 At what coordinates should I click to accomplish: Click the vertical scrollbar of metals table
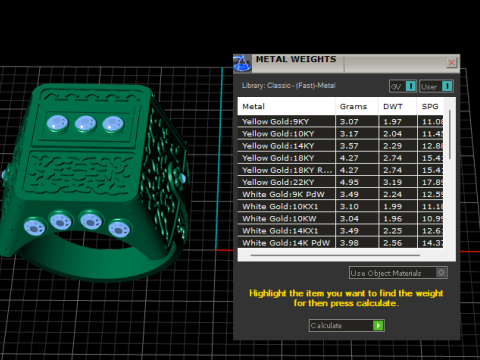[450, 135]
